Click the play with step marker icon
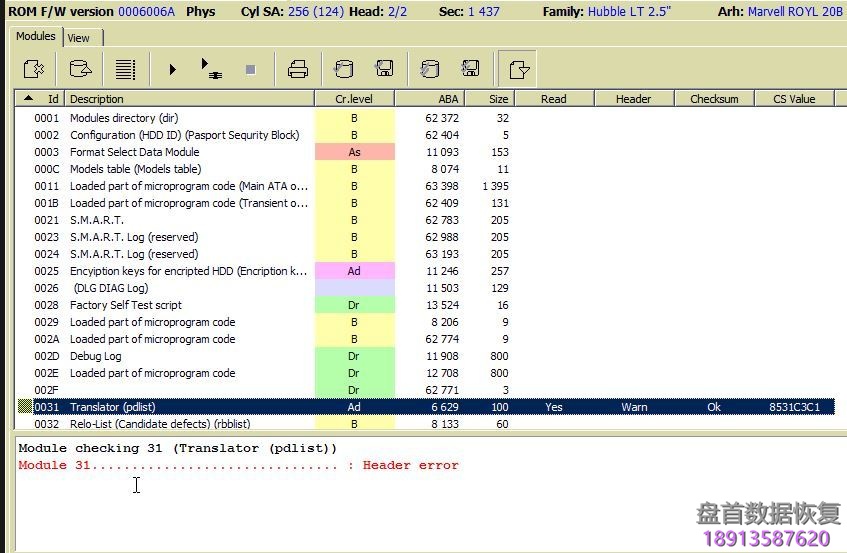 click(x=211, y=69)
